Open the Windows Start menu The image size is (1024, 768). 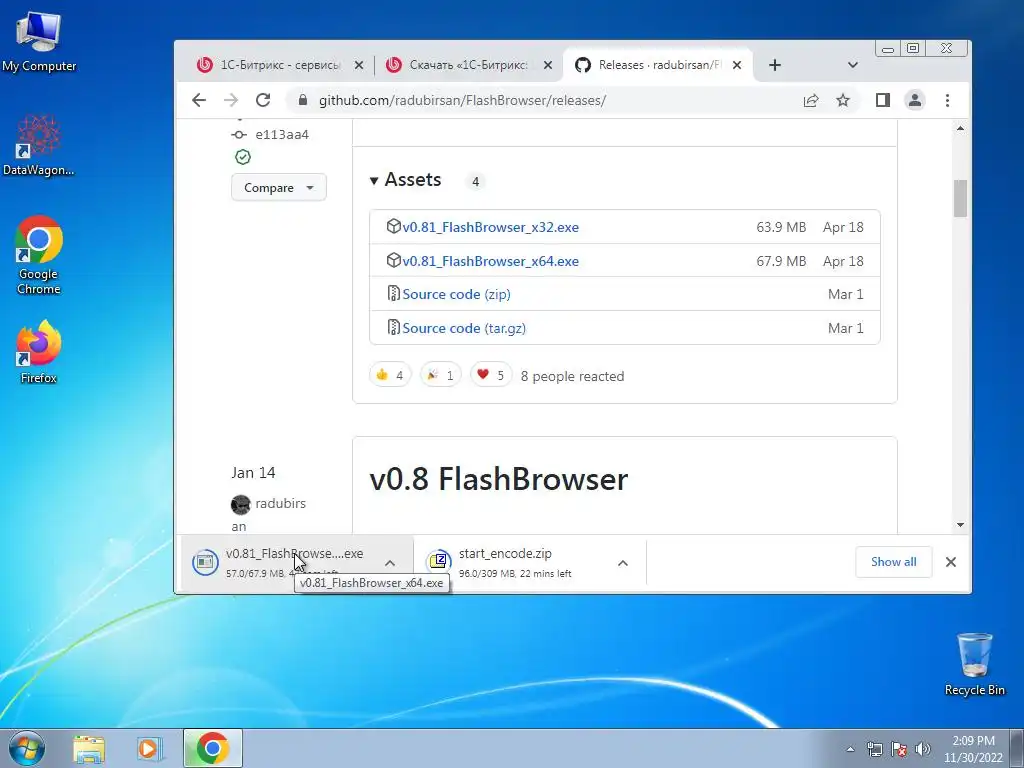pos(27,748)
